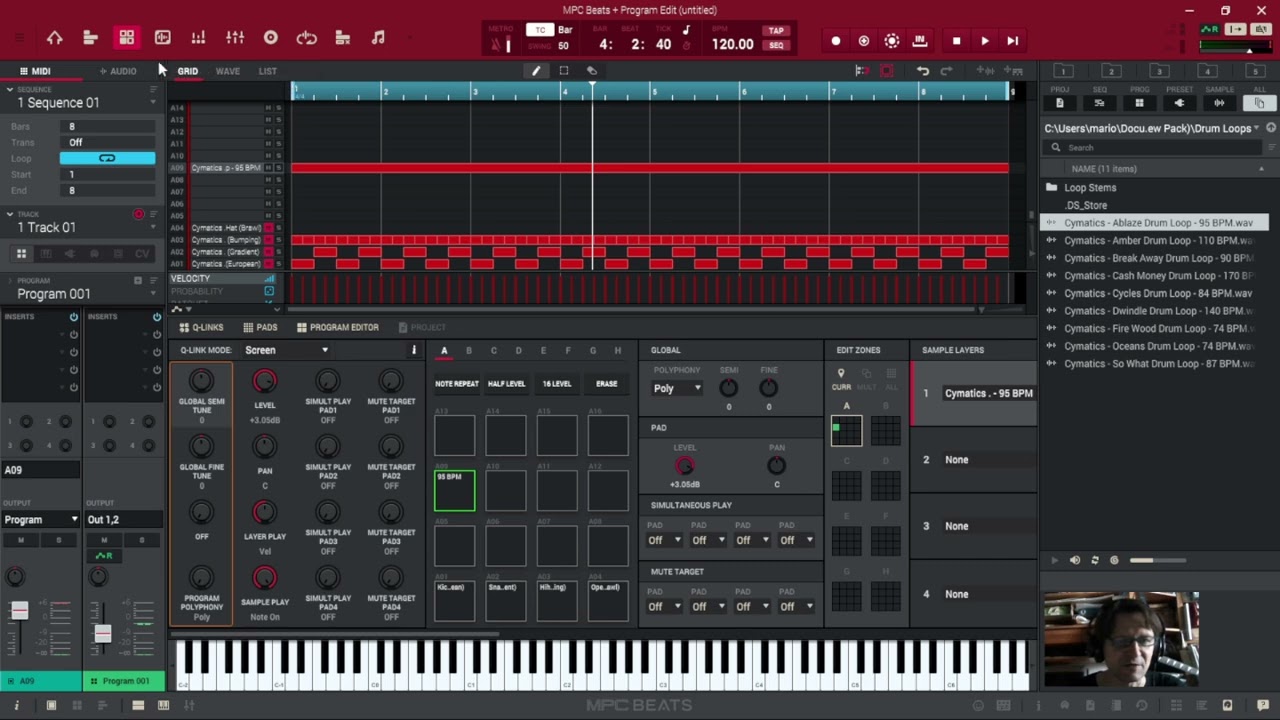Image resolution: width=1280 pixels, height=720 pixels.
Task: Open the PADS tab
Action: pyautogui.click(x=261, y=328)
